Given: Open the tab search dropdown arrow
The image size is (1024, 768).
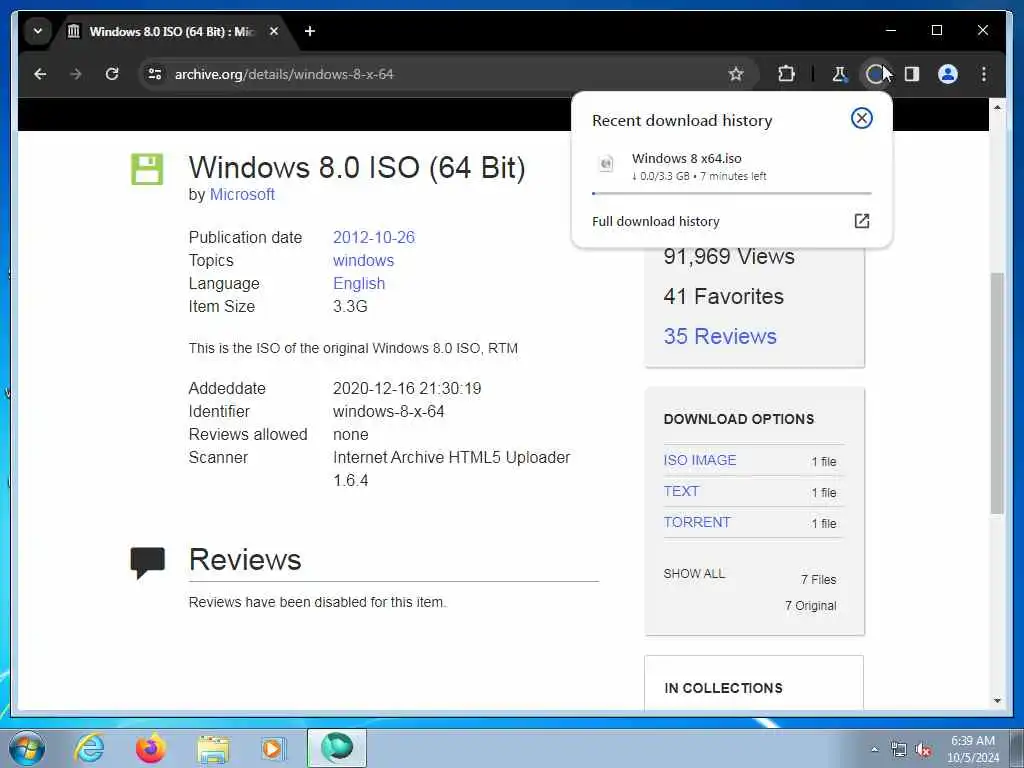Looking at the screenshot, I should (38, 31).
